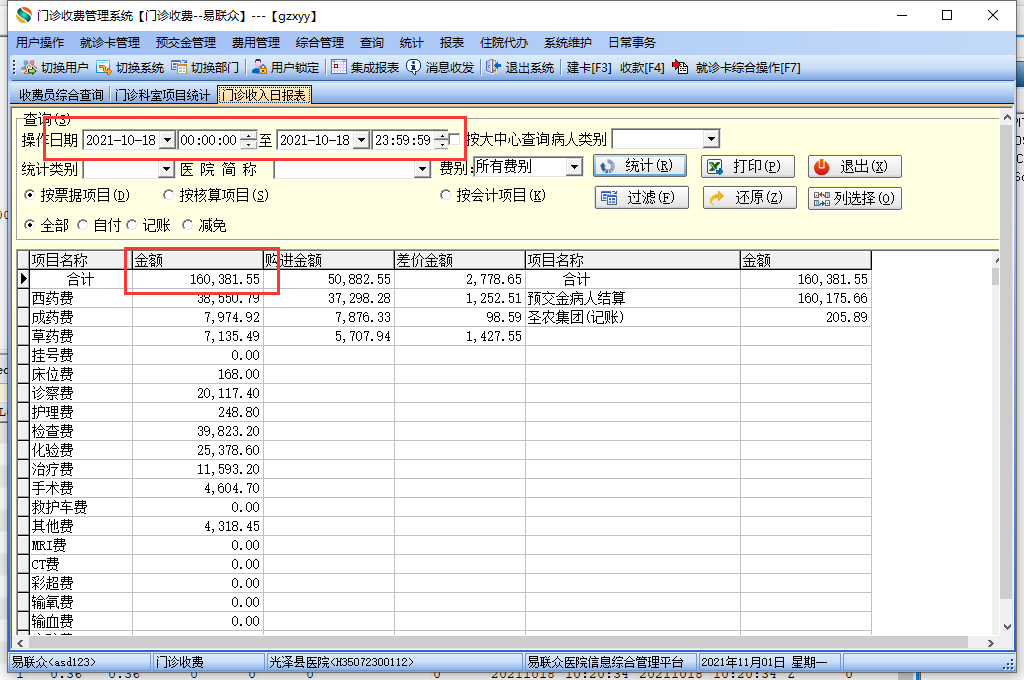Select 按核算项目(S) radio button
Image resolution: width=1024 pixels, height=680 pixels.
(x=168, y=195)
